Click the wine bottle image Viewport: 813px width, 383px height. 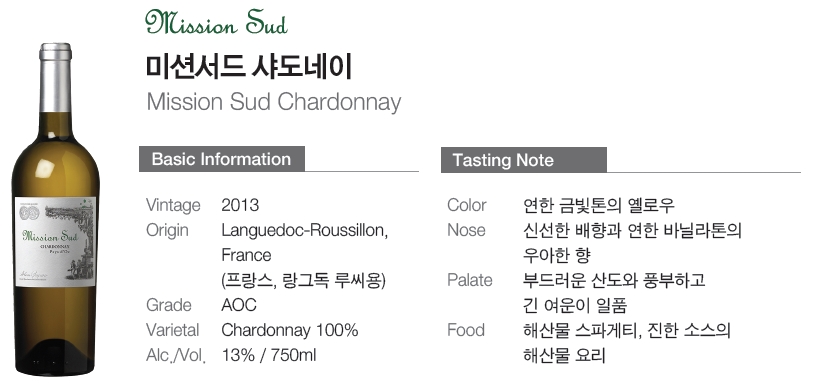click(55, 209)
